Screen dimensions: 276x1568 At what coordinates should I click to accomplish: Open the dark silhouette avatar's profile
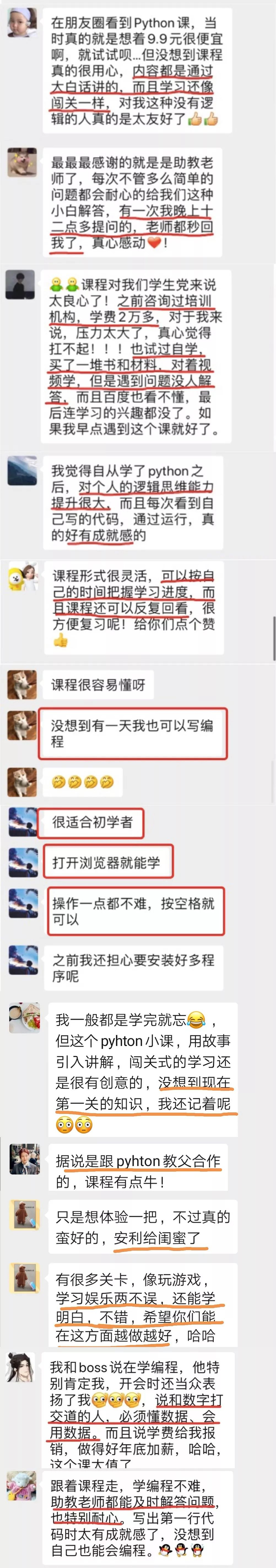point(20,284)
